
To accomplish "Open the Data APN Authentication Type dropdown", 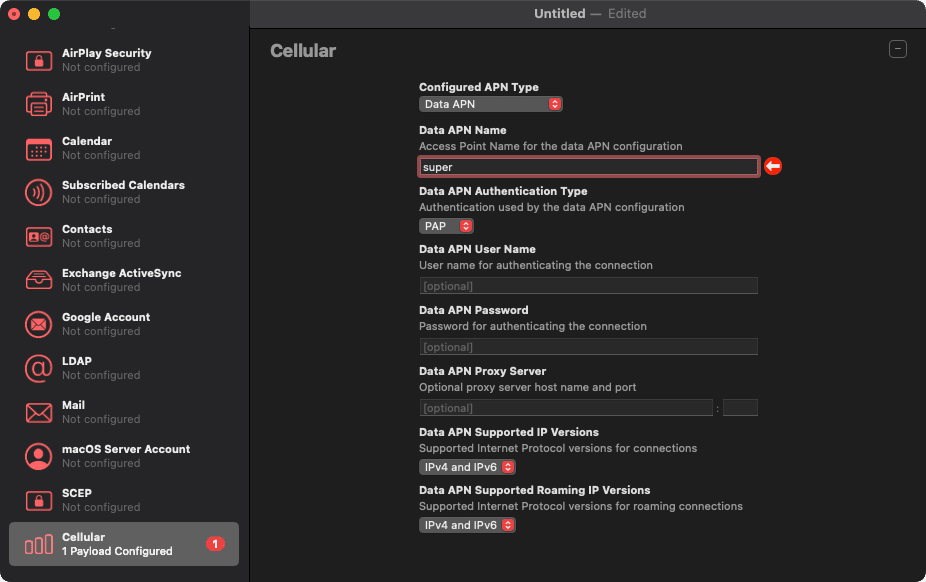I will pyautogui.click(x=446, y=225).
